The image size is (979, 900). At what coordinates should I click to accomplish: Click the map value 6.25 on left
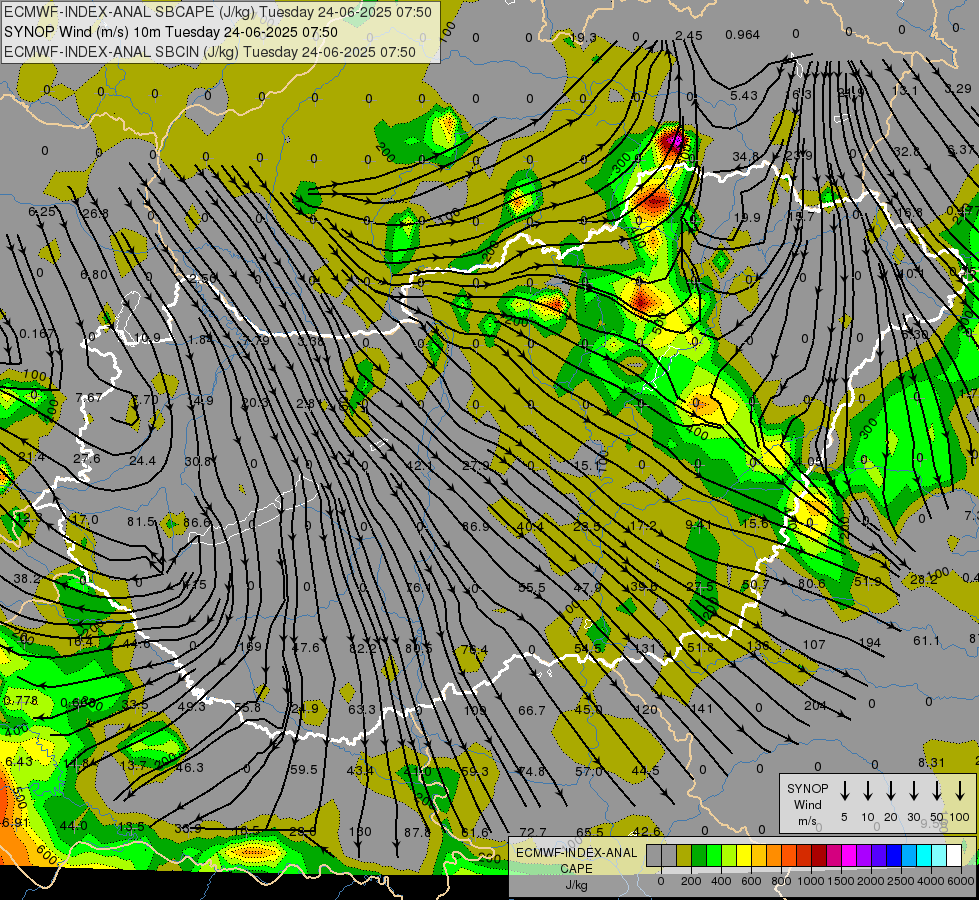pyautogui.click(x=42, y=212)
